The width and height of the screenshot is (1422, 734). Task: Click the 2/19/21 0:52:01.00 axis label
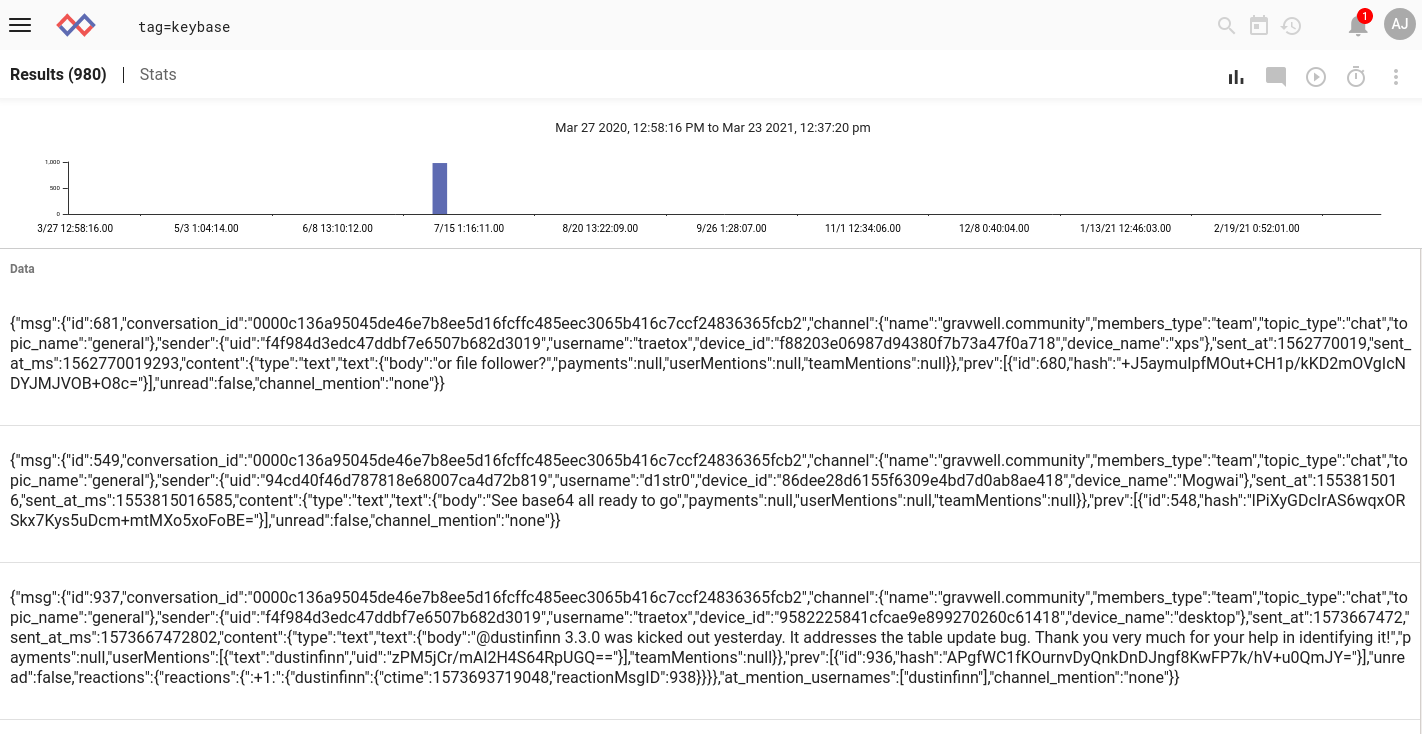(x=1257, y=229)
